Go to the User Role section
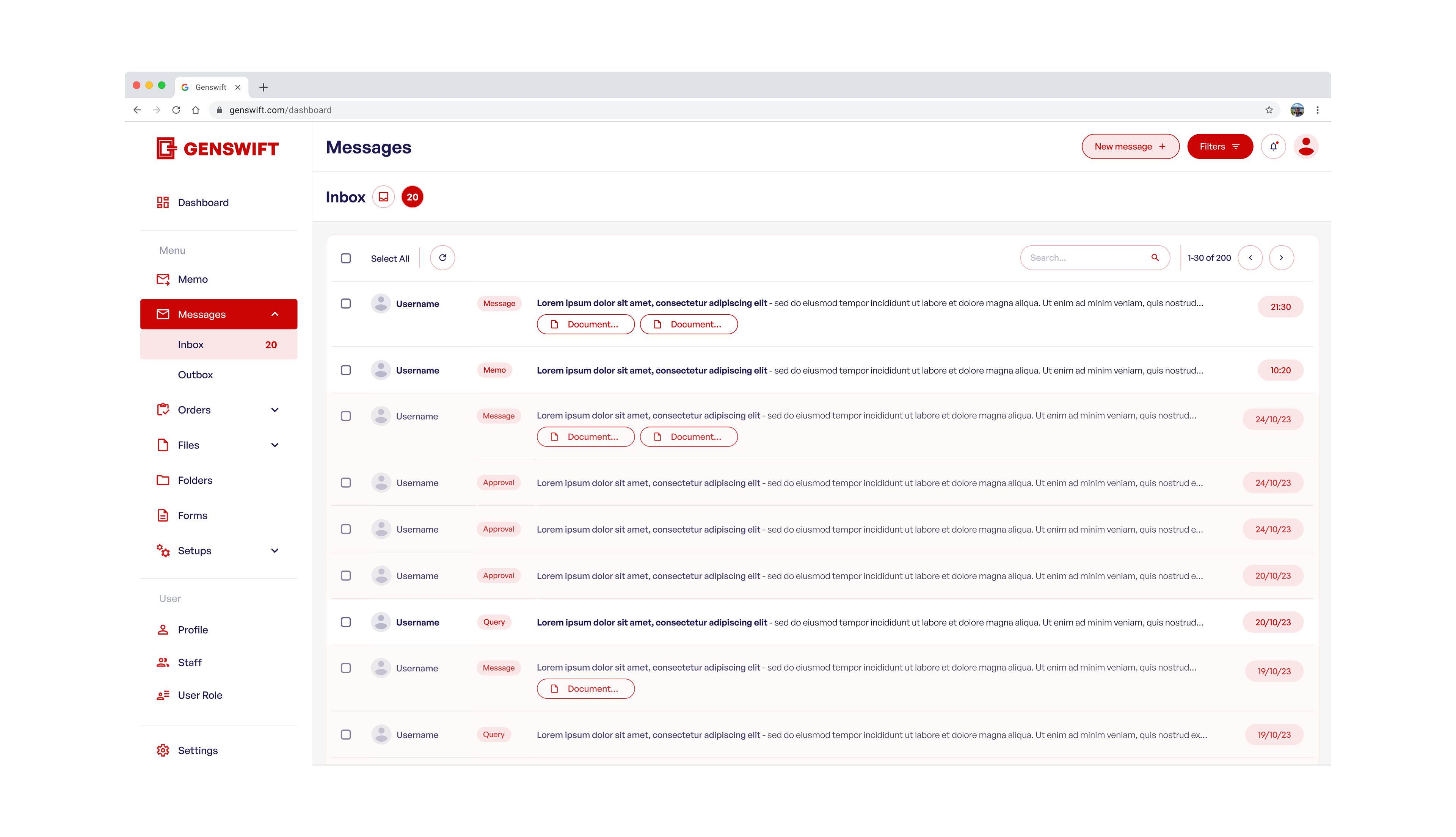The height and width of the screenshot is (837, 1456). (x=200, y=695)
